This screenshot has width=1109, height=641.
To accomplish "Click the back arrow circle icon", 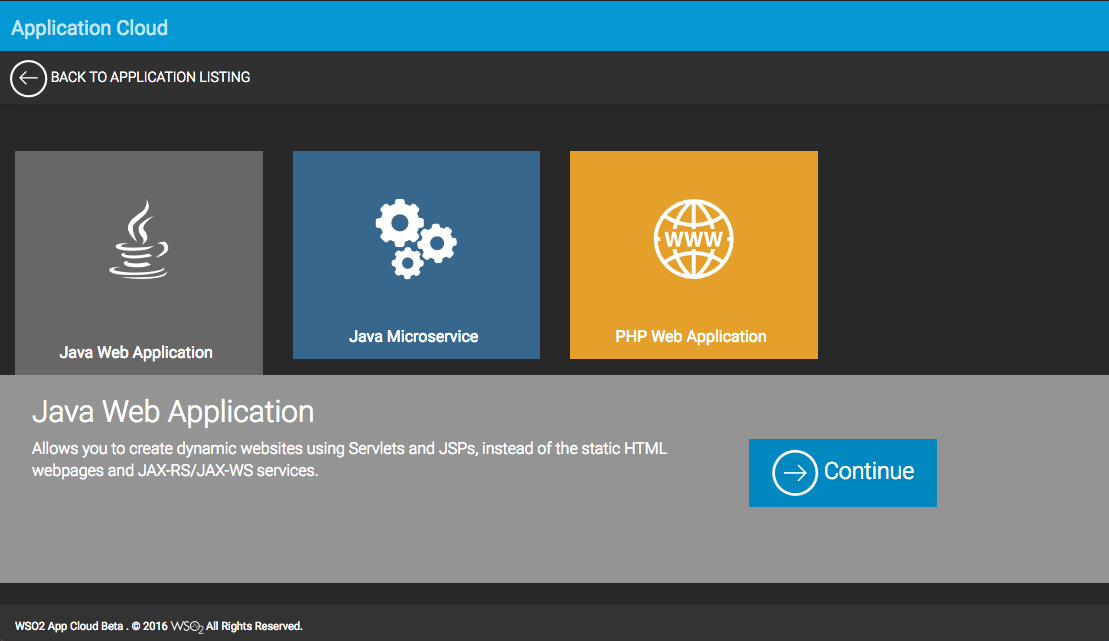I will [x=28, y=78].
